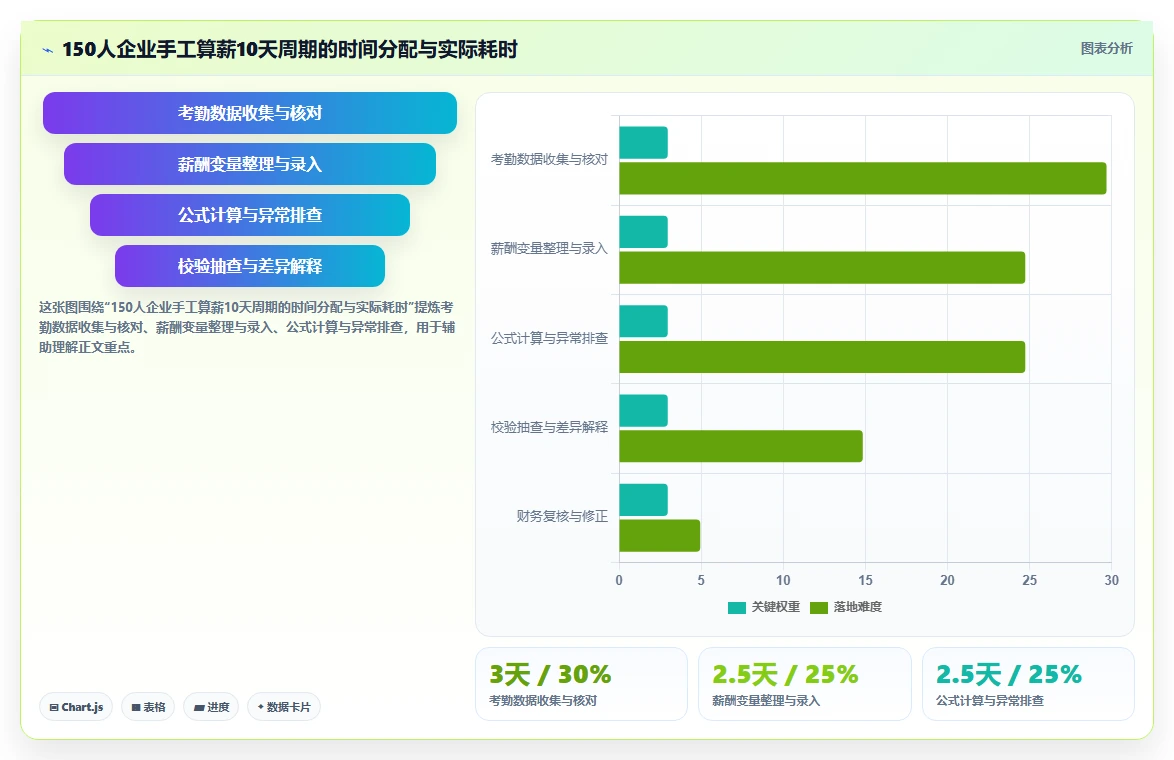Viewport: 1174px width, 760px height.
Task: Select the 公式计算与异常排查 funnel step
Action: [x=249, y=215]
